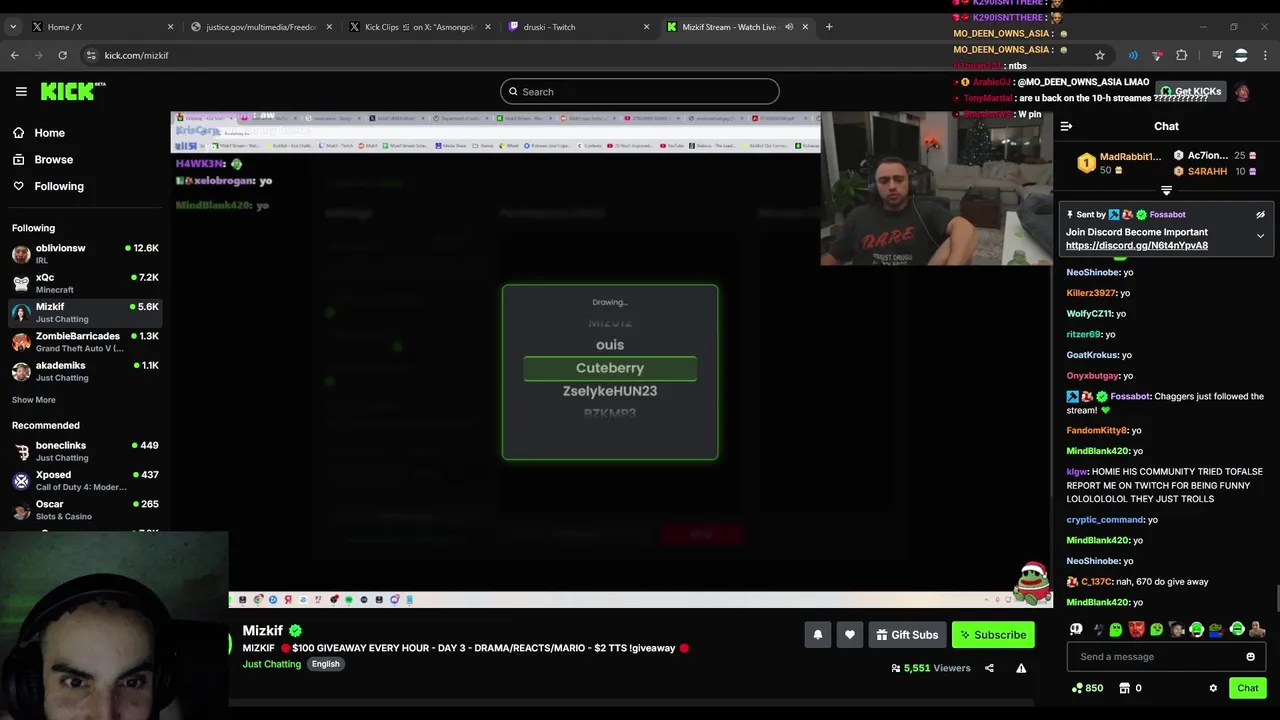Open xQc's Minecraft stream from the Following list
Image resolution: width=1280 pixels, height=720 pixels.
85,283
